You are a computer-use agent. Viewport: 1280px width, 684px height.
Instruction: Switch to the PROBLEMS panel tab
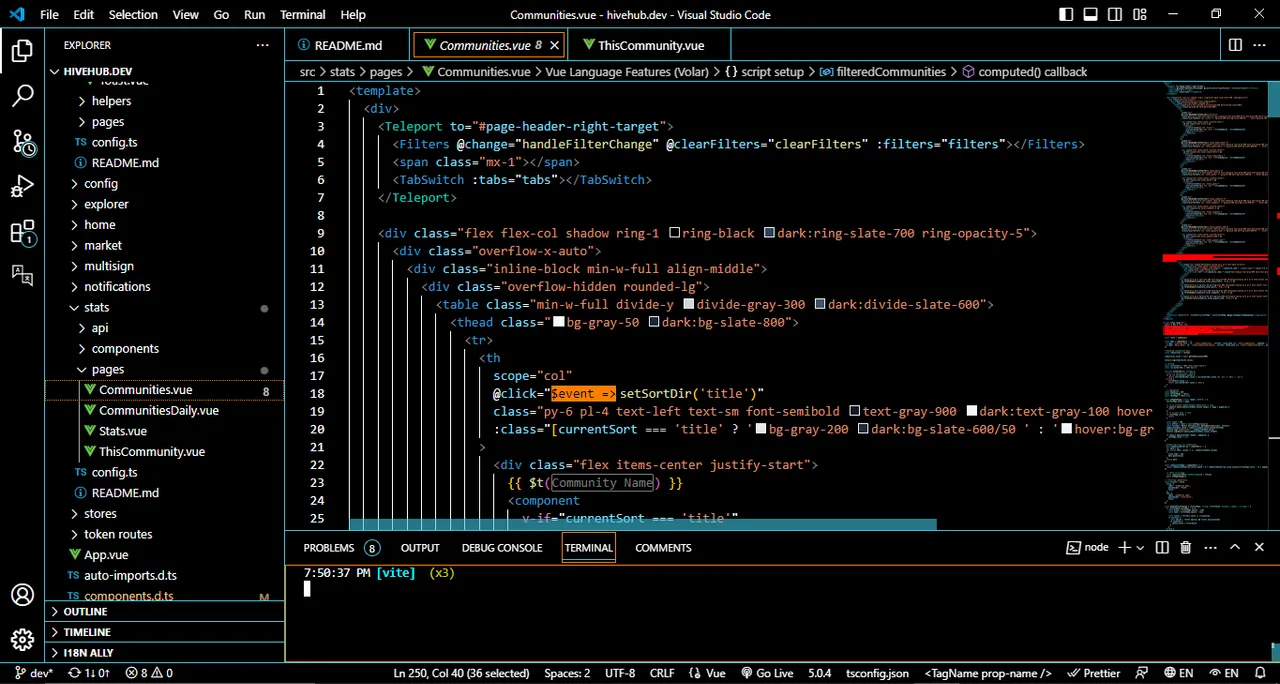(x=329, y=547)
